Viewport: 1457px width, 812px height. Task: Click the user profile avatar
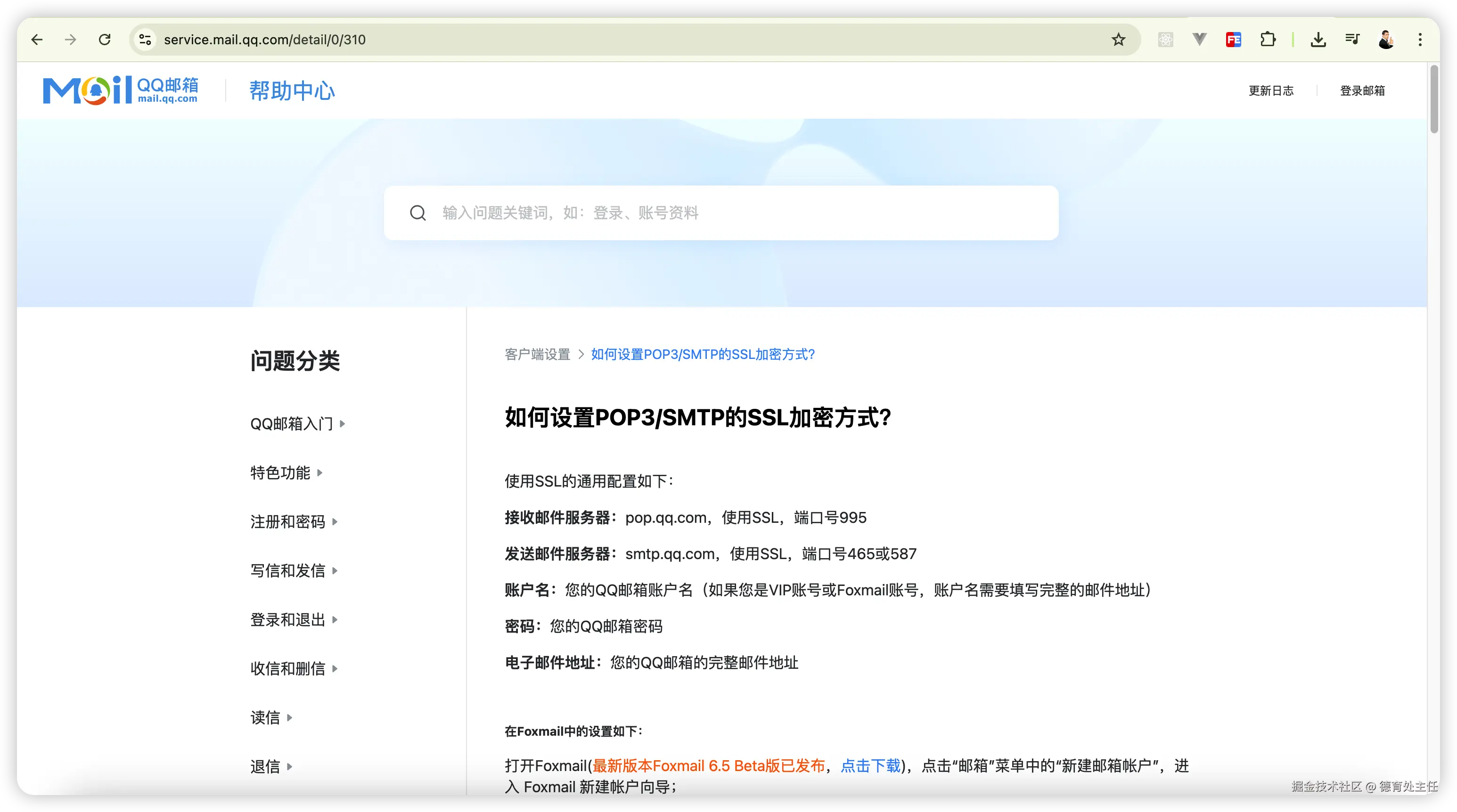click(x=1386, y=40)
